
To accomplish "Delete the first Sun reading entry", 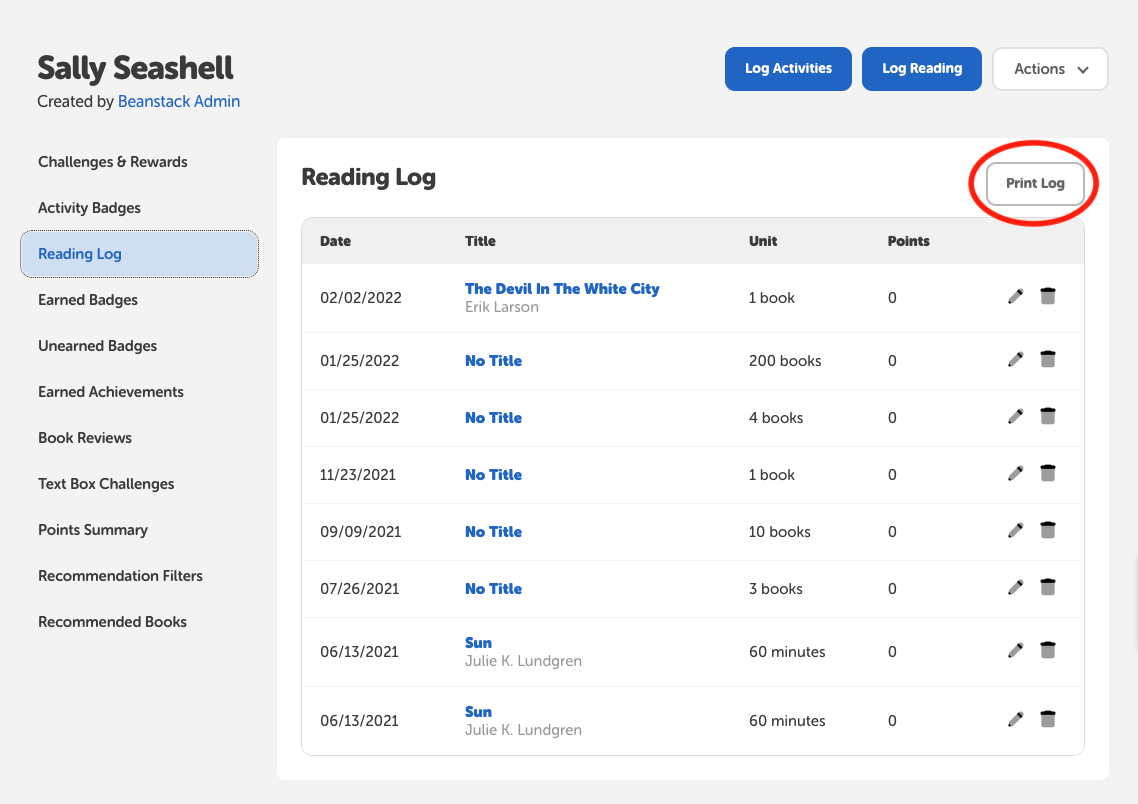I will (1047, 649).
